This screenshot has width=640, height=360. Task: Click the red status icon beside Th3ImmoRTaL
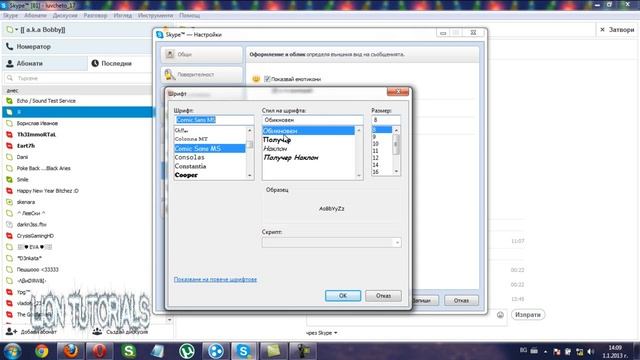(9, 134)
